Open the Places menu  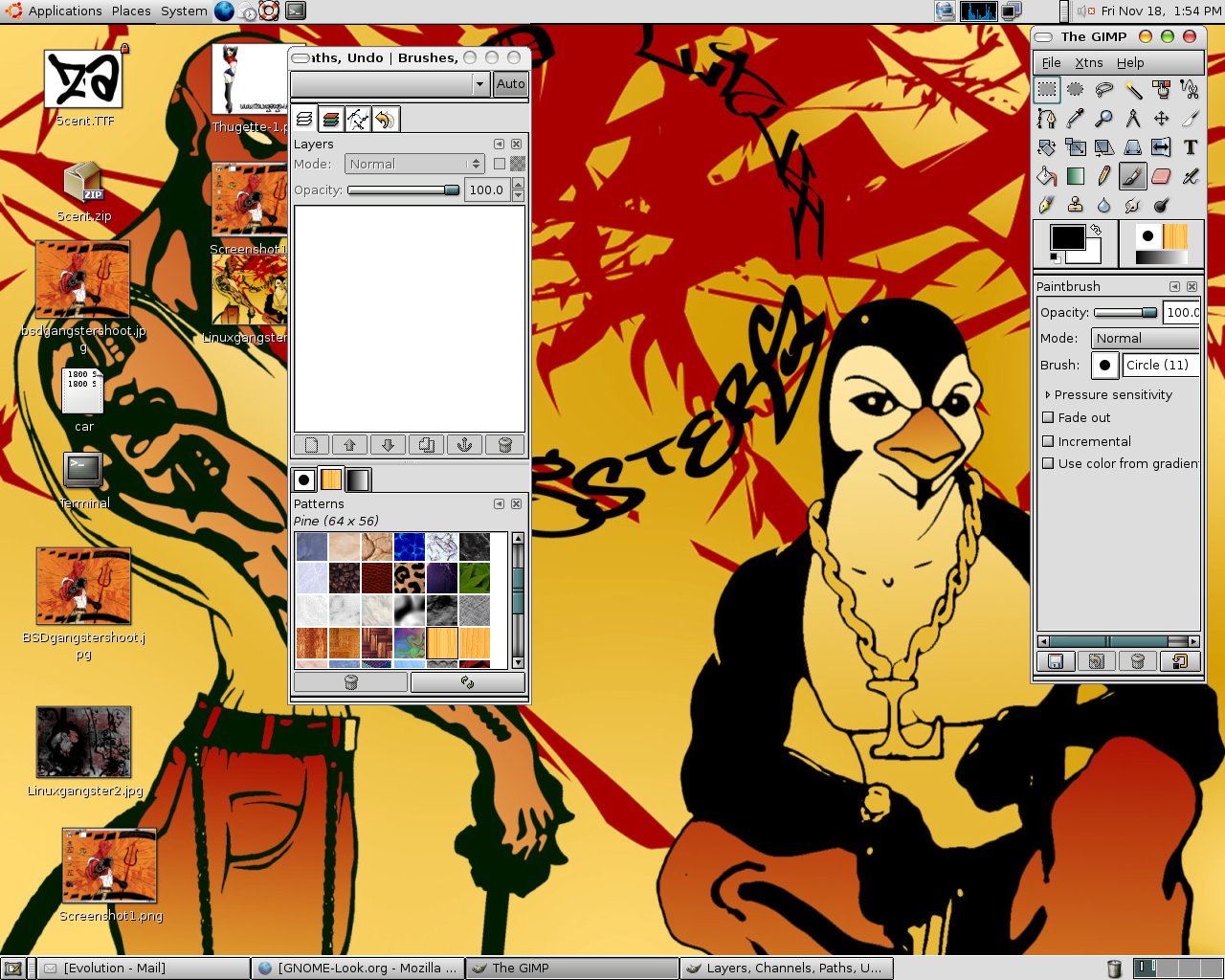pyautogui.click(x=131, y=11)
